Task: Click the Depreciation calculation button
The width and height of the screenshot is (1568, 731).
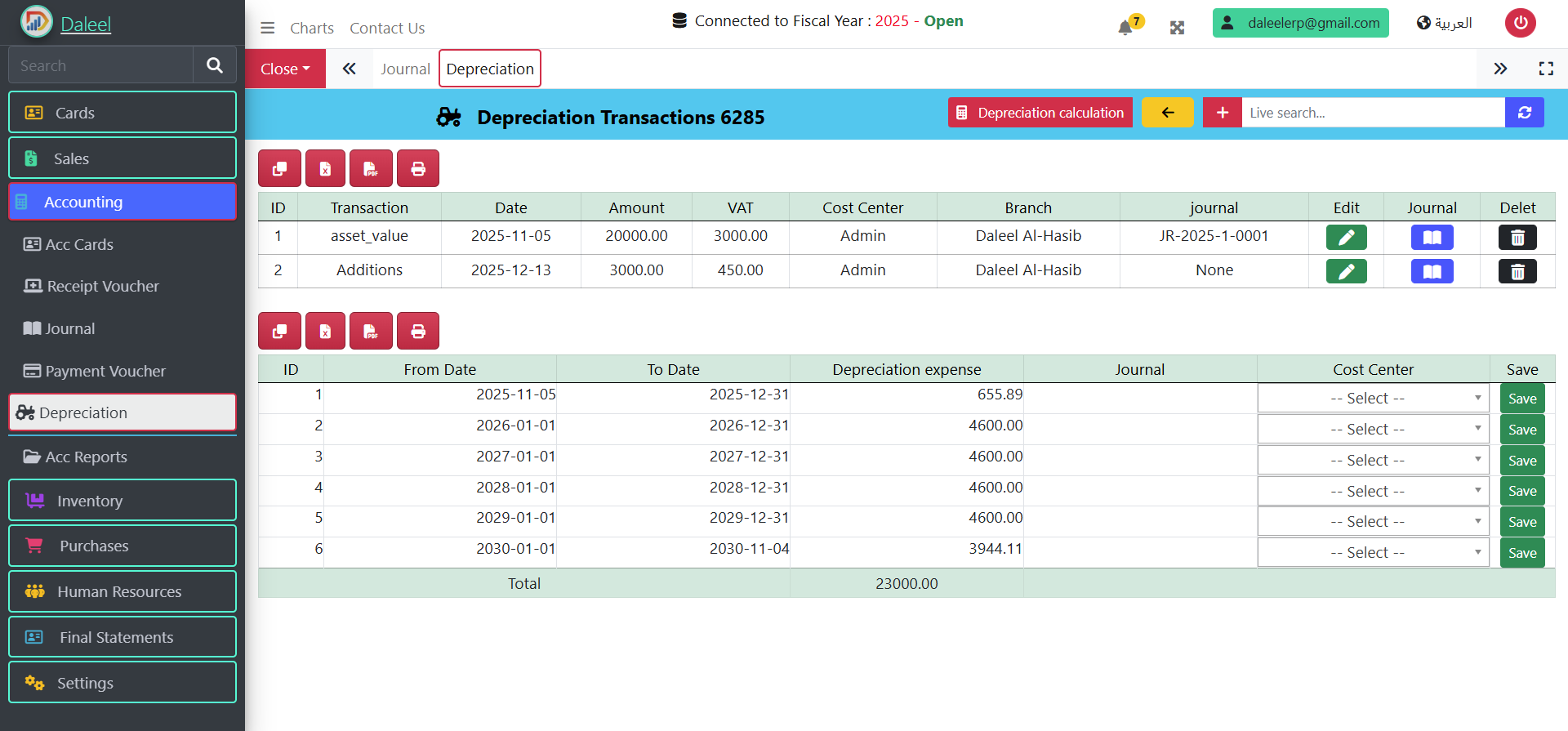Action: [x=1040, y=113]
